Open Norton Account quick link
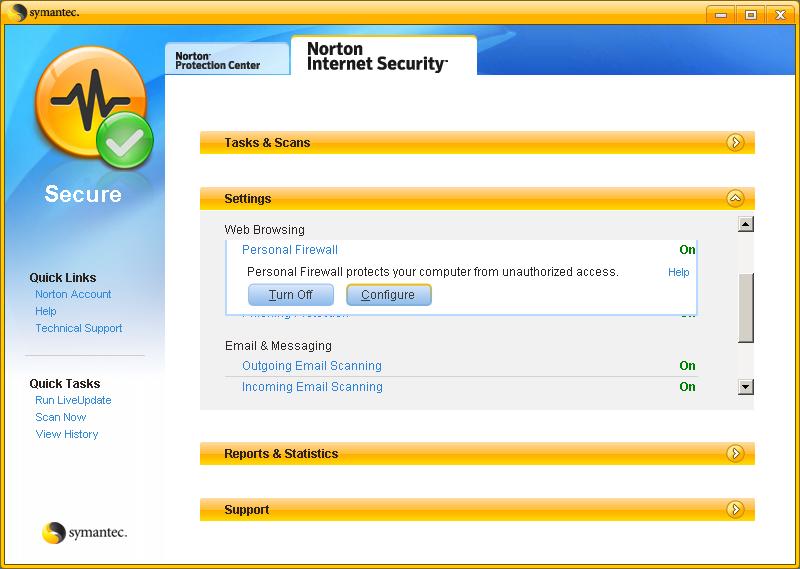 (x=73, y=294)
